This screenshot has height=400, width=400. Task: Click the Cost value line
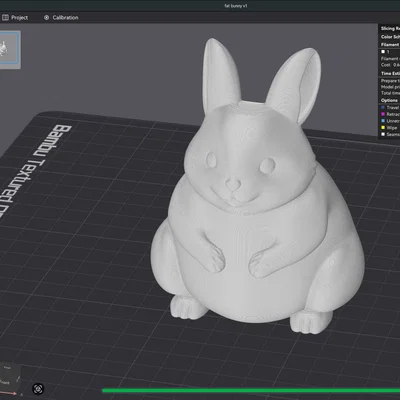tap(390, 65)
